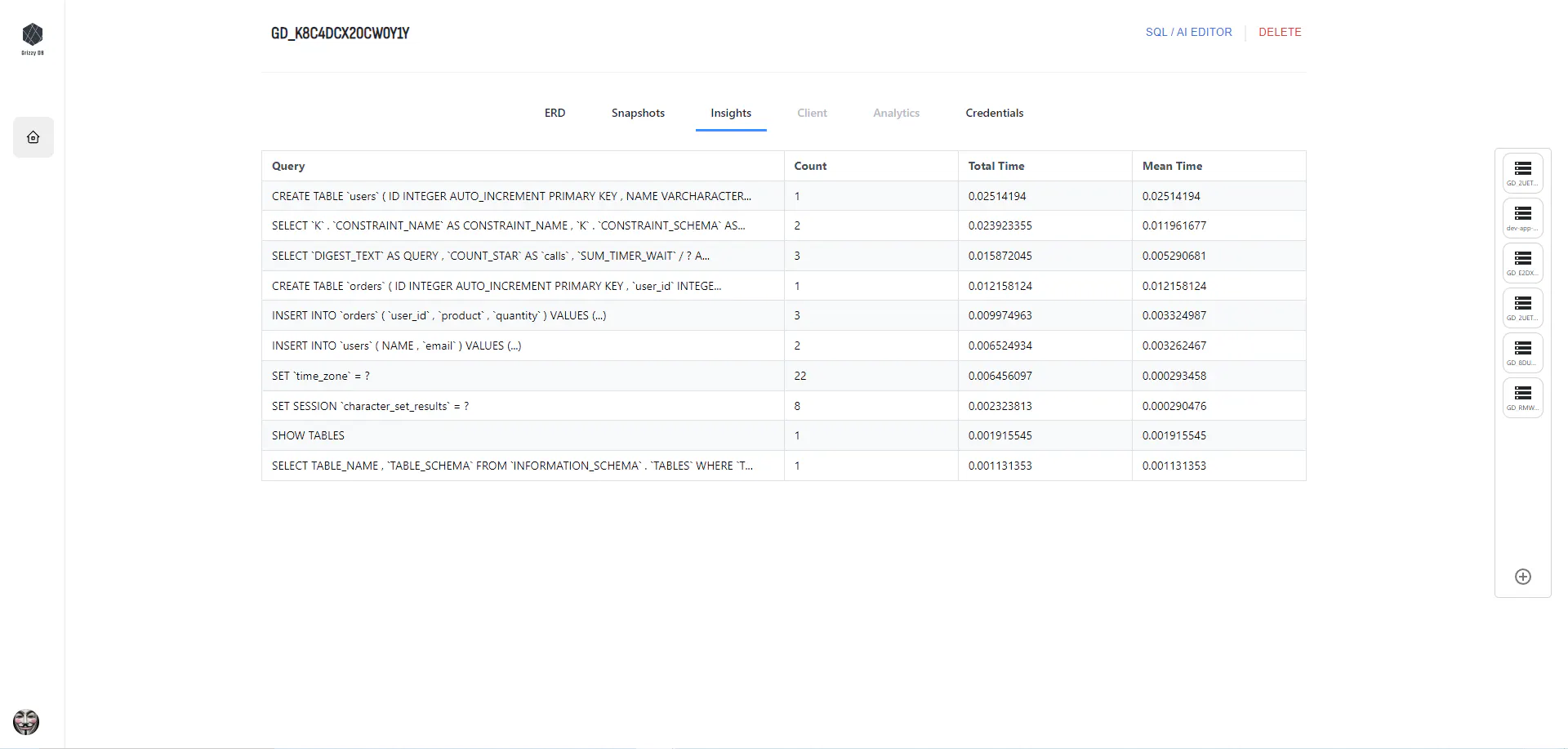
Task: Select the INSERT INTO `orders` query row
Action: (x=784, y=315)
